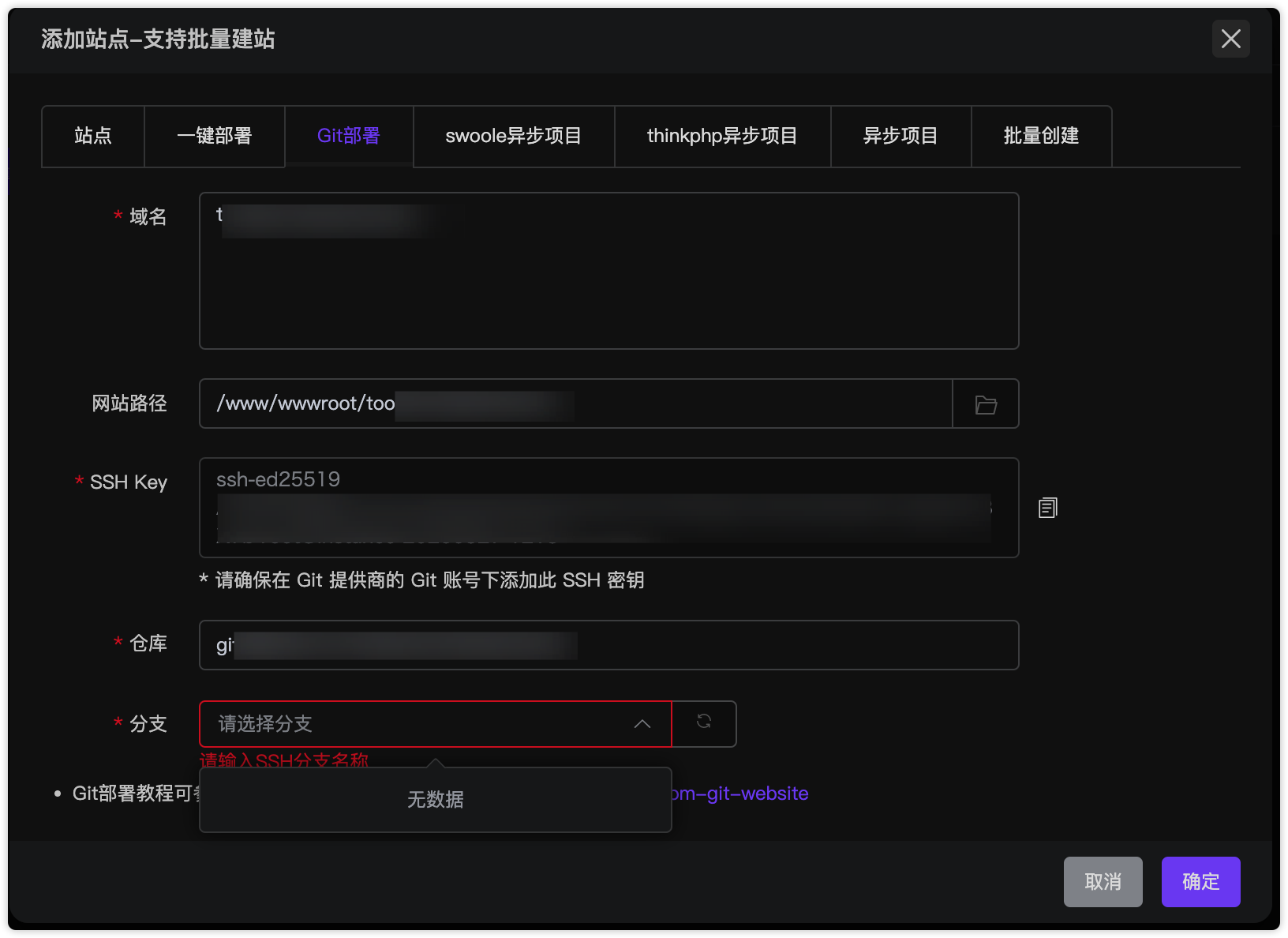Refresh the branch list
The width and height of the screenshot is (1288, 938).
[704, 722]
